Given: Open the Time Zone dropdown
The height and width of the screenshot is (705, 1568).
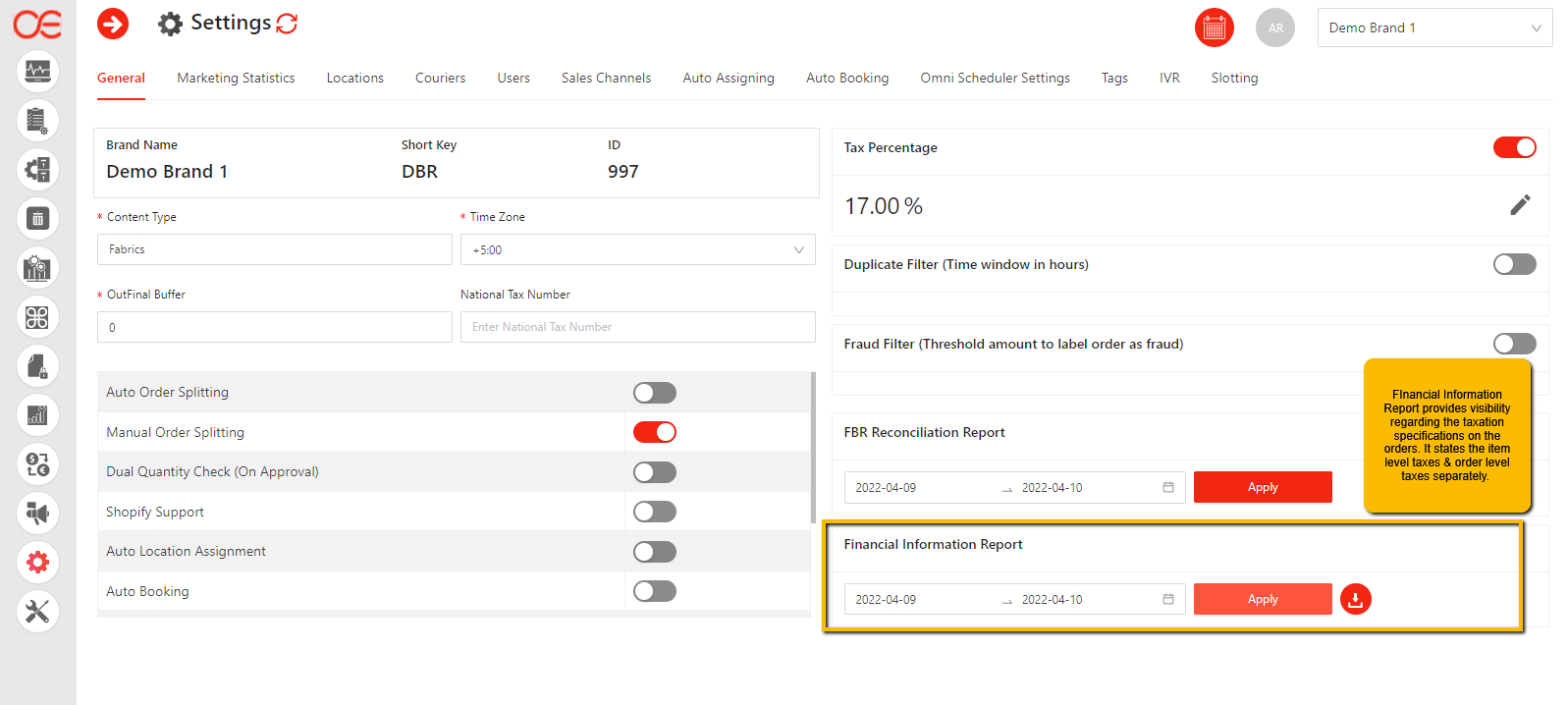Looking at the screenshot, I should click(x=637, y=250).
